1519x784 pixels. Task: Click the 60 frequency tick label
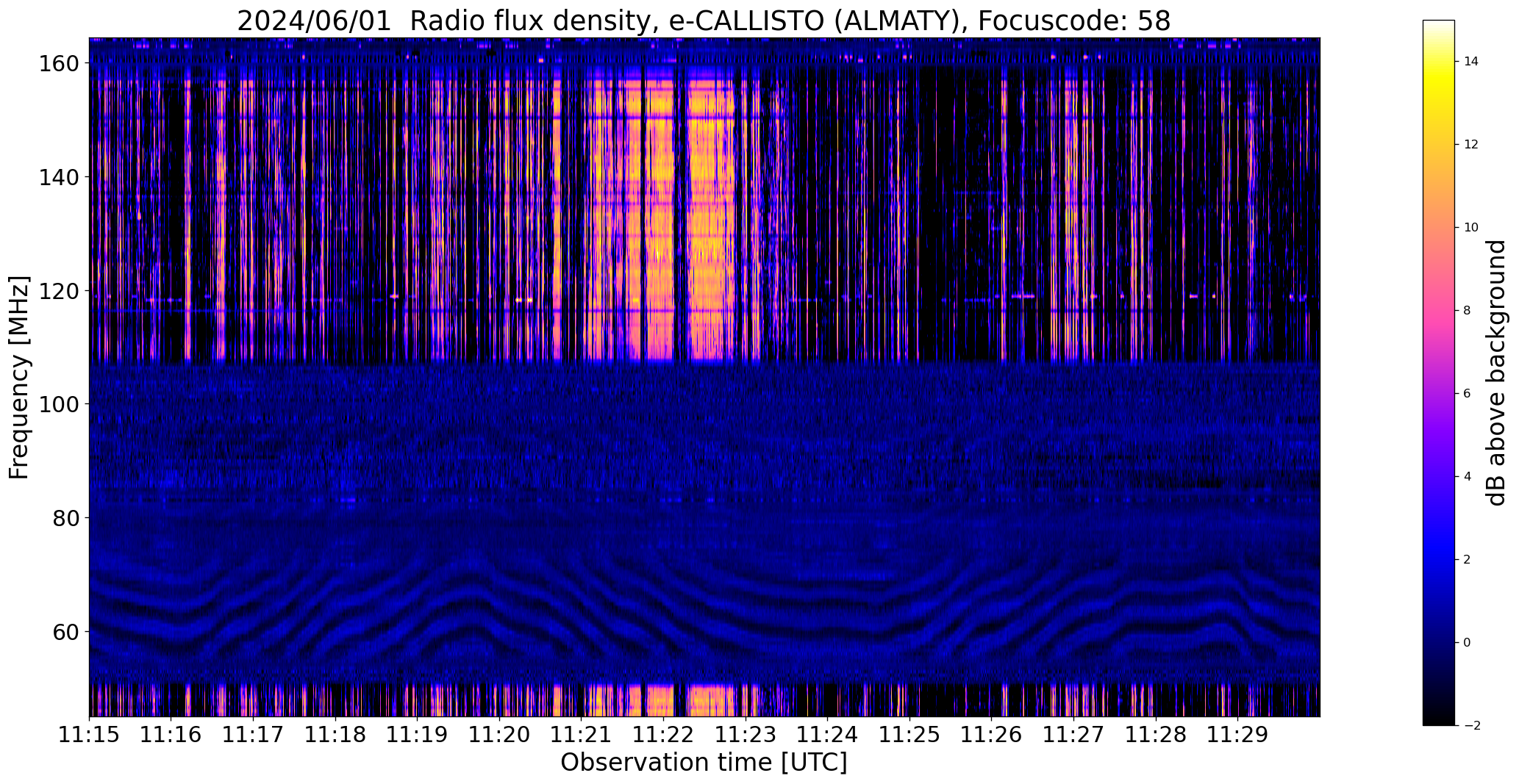click(66, 631)
